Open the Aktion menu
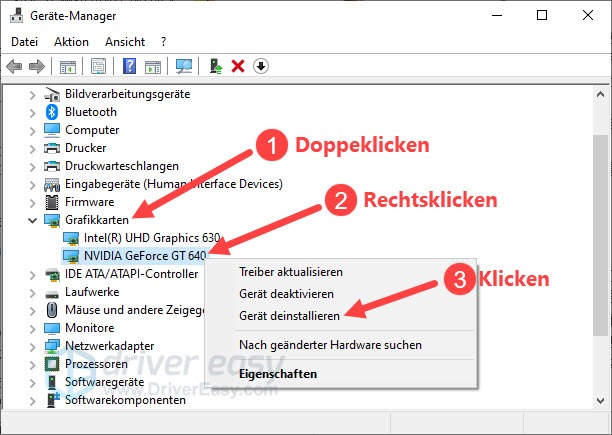Screen dimensions: 612x435 [x=71, y=42]
